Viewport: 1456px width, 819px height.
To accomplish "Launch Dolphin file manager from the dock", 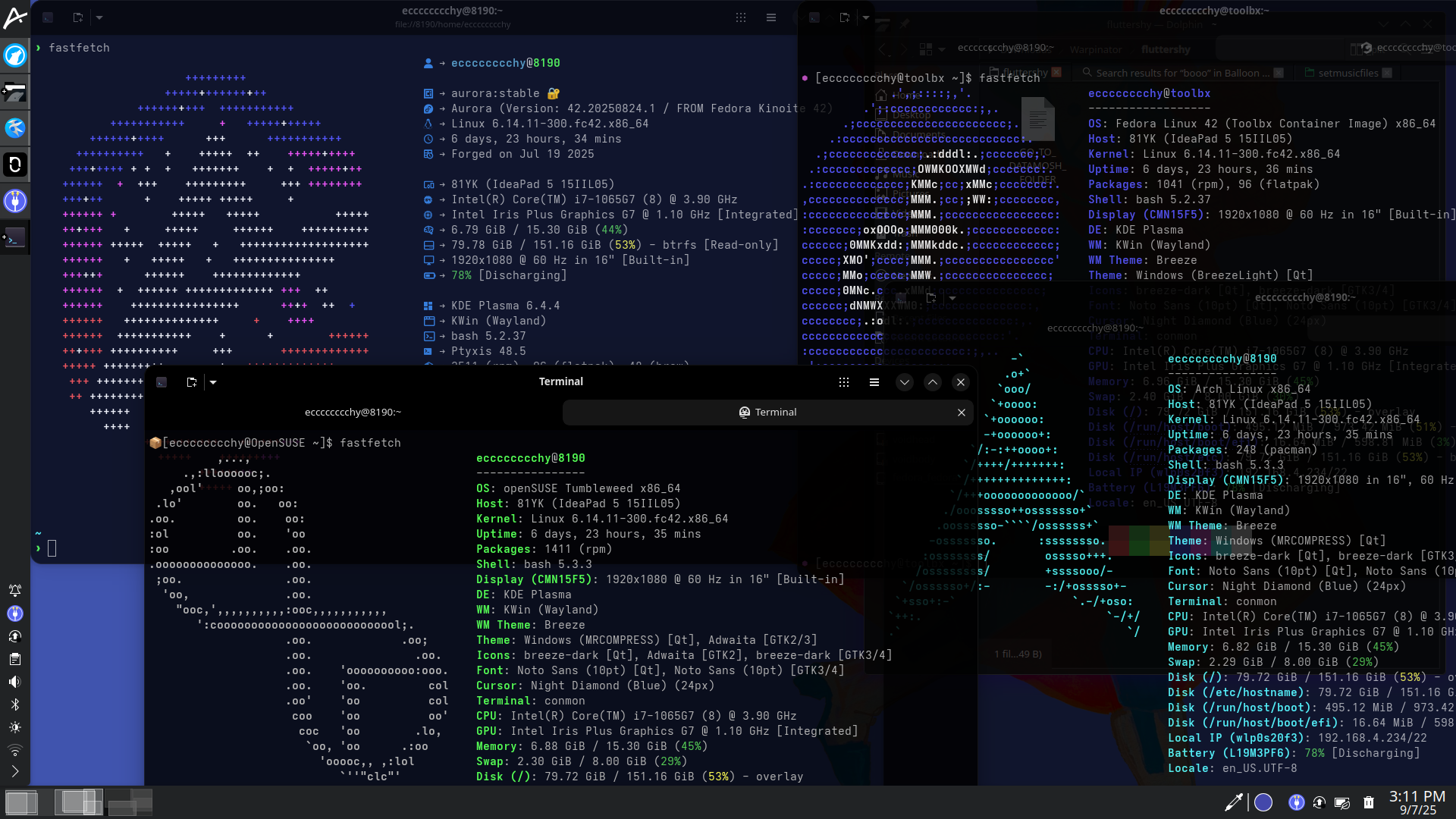I will point(15,92).
